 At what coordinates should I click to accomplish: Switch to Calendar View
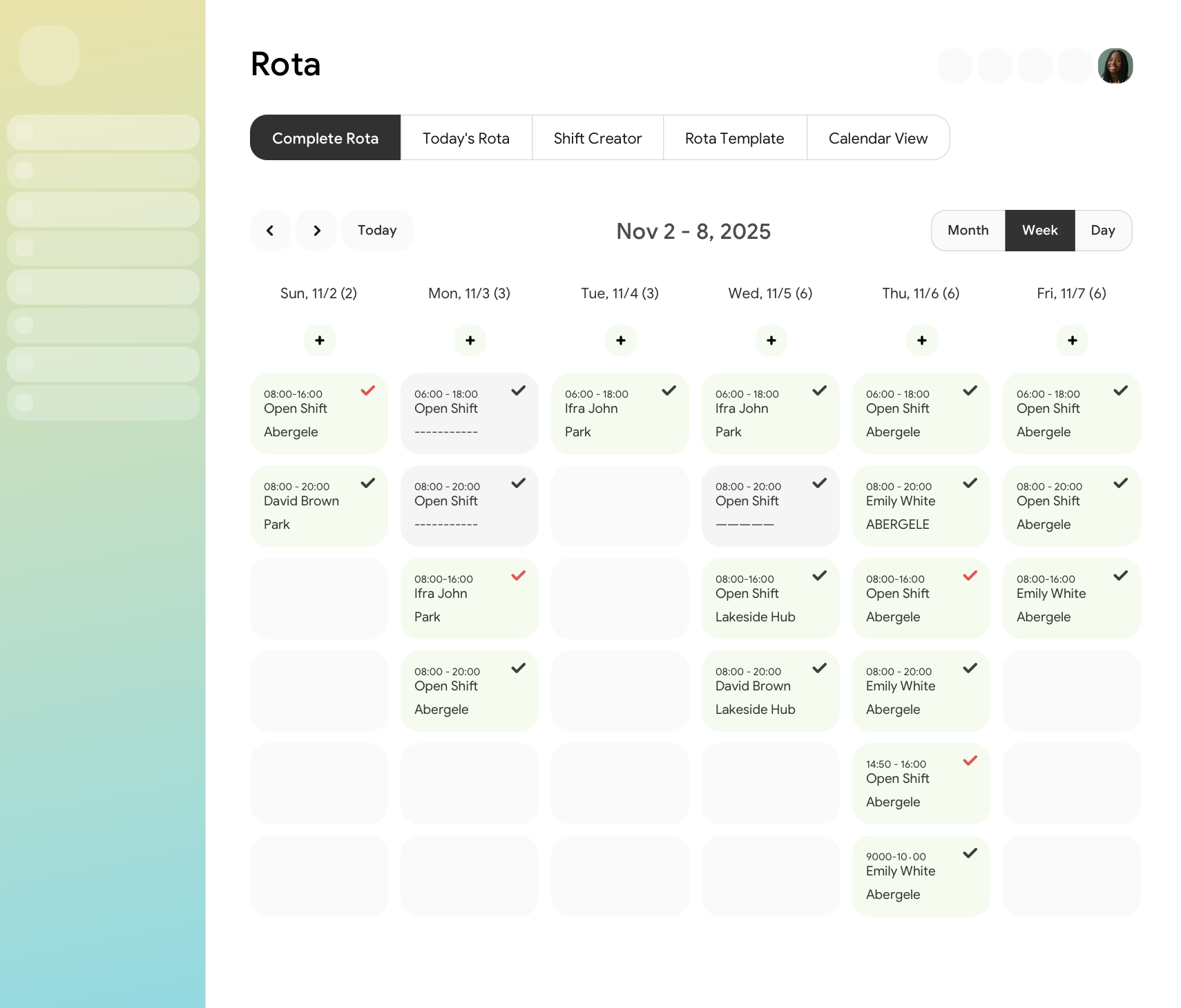tap(878, 137)
